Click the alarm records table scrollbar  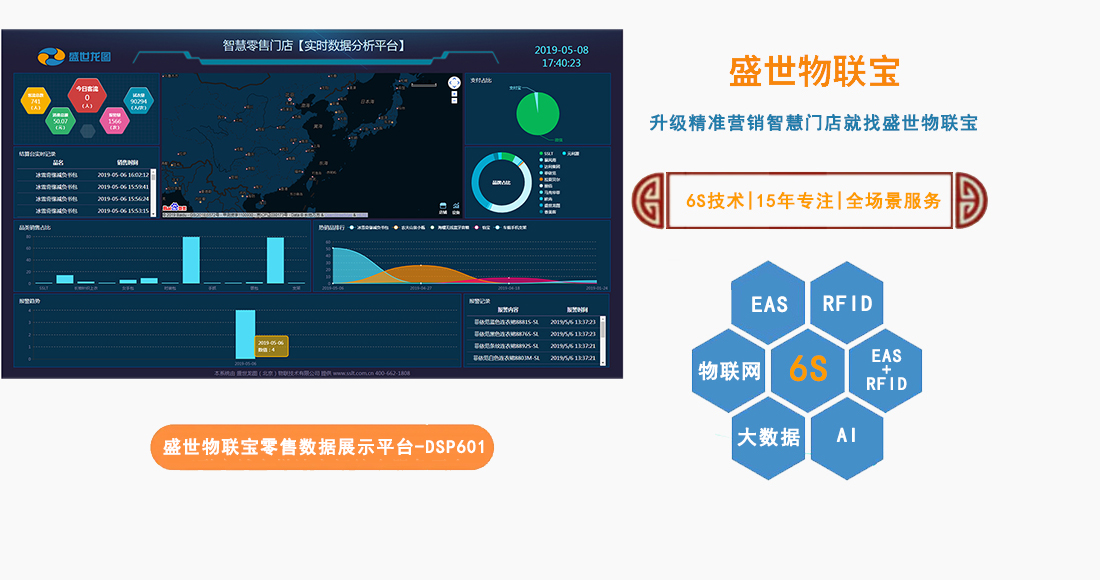click(x=603, y=340)
